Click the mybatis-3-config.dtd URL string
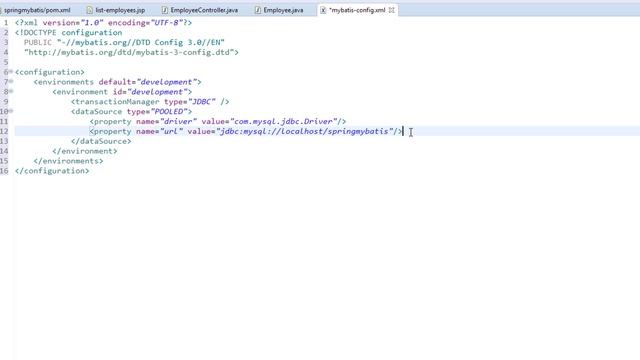640x360 pixels. [x=129, y=52]
